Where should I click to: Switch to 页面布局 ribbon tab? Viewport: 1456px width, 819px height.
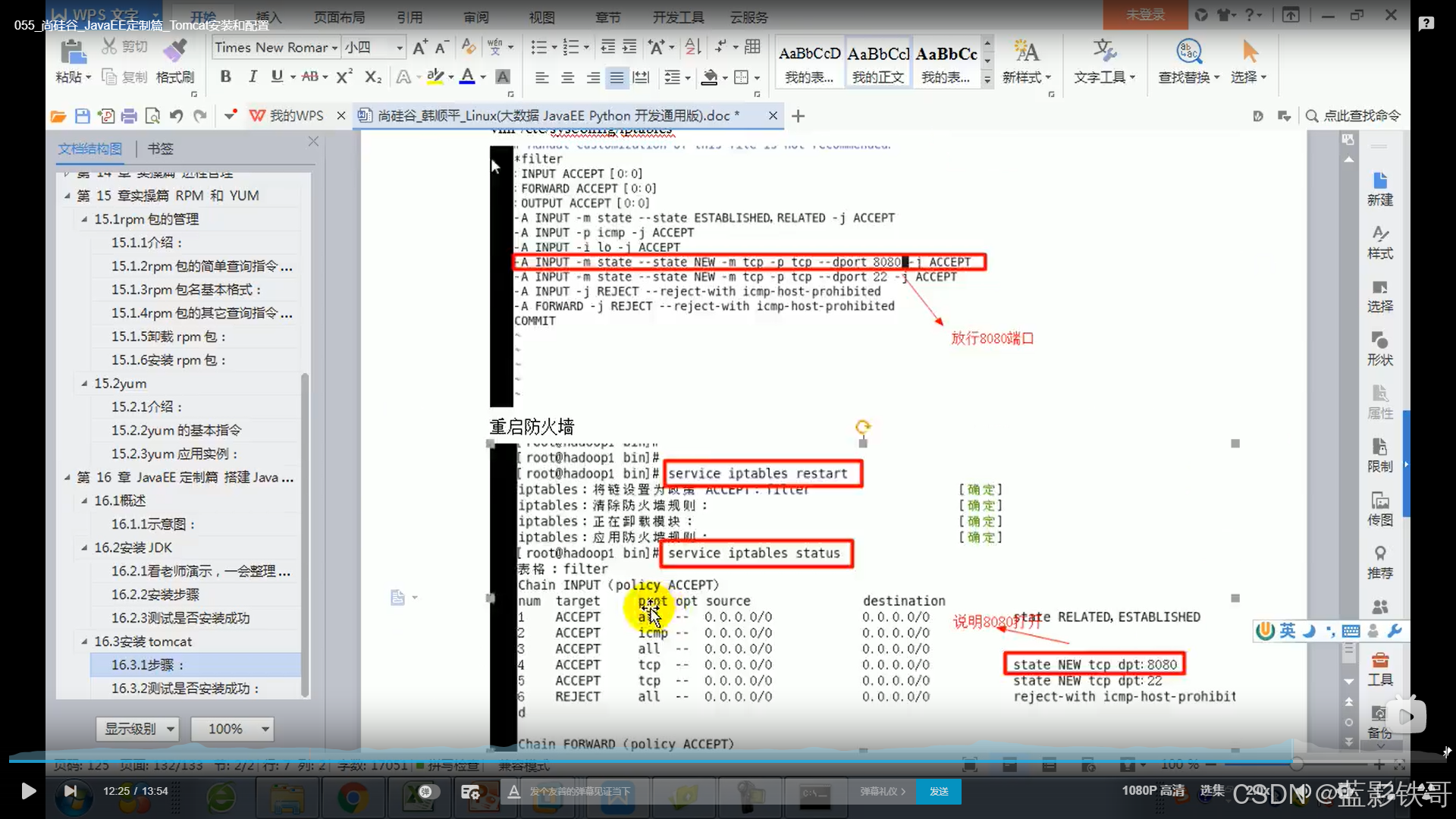pos(339,17)
